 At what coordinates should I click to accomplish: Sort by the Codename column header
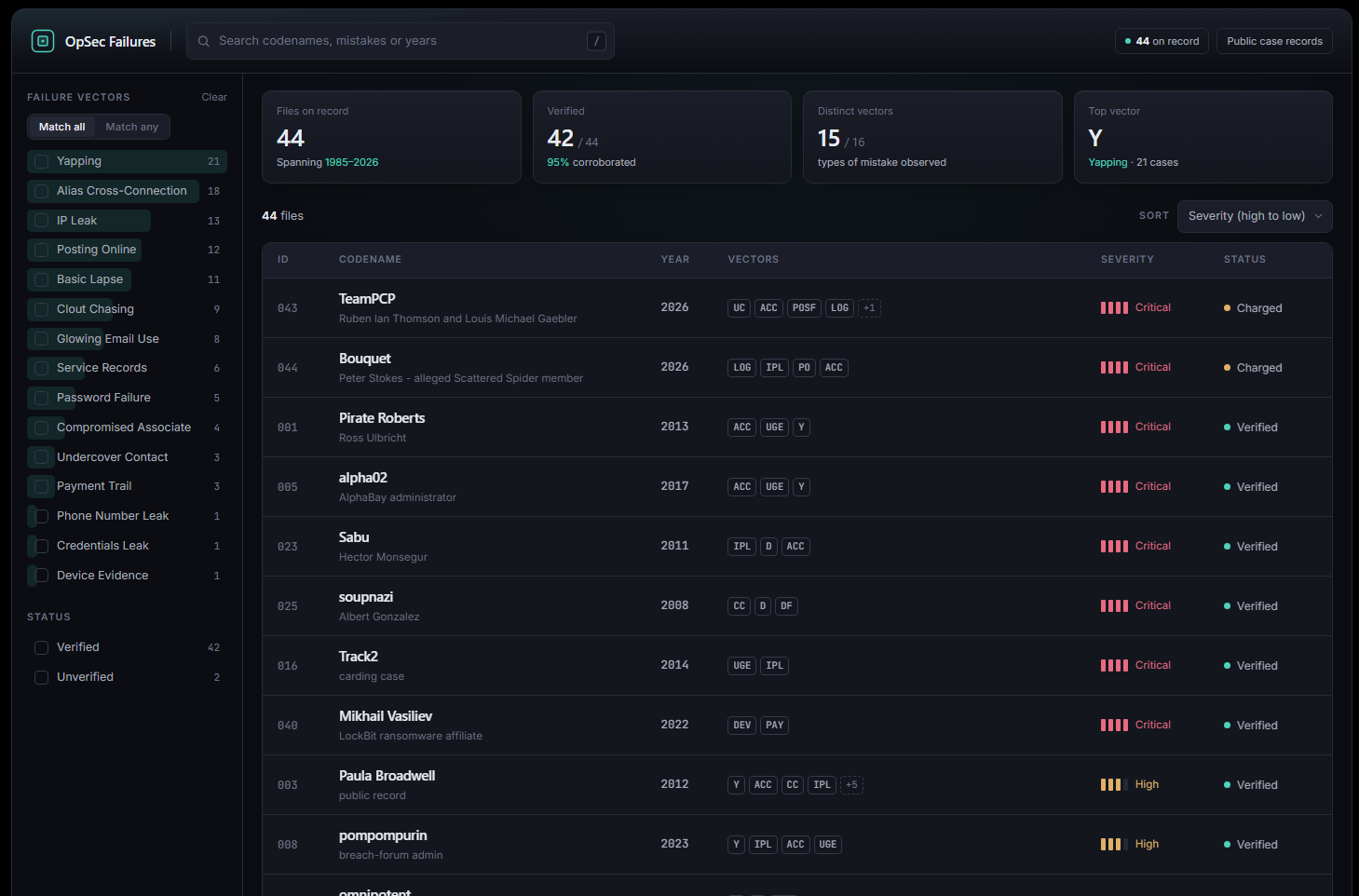(370, 260)
